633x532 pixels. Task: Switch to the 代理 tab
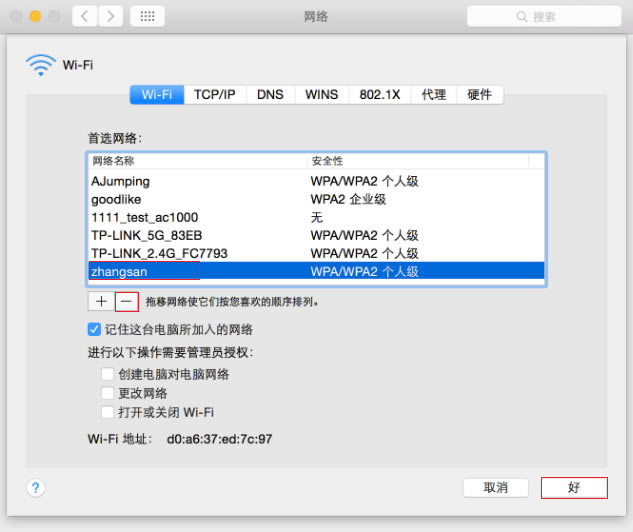pos(434,94)
